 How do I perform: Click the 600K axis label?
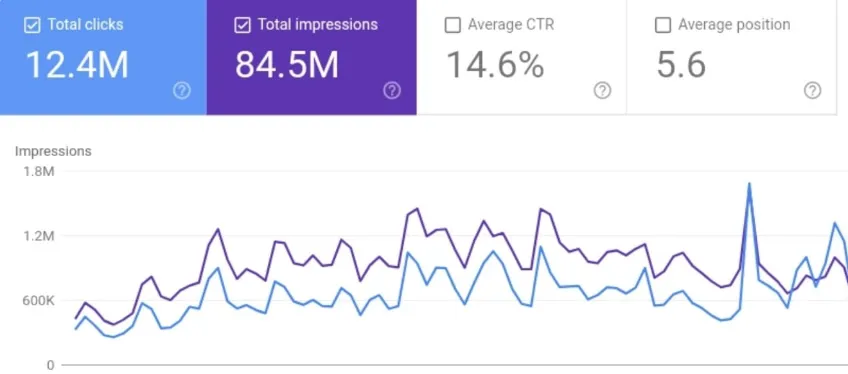(x=38, y=300)
